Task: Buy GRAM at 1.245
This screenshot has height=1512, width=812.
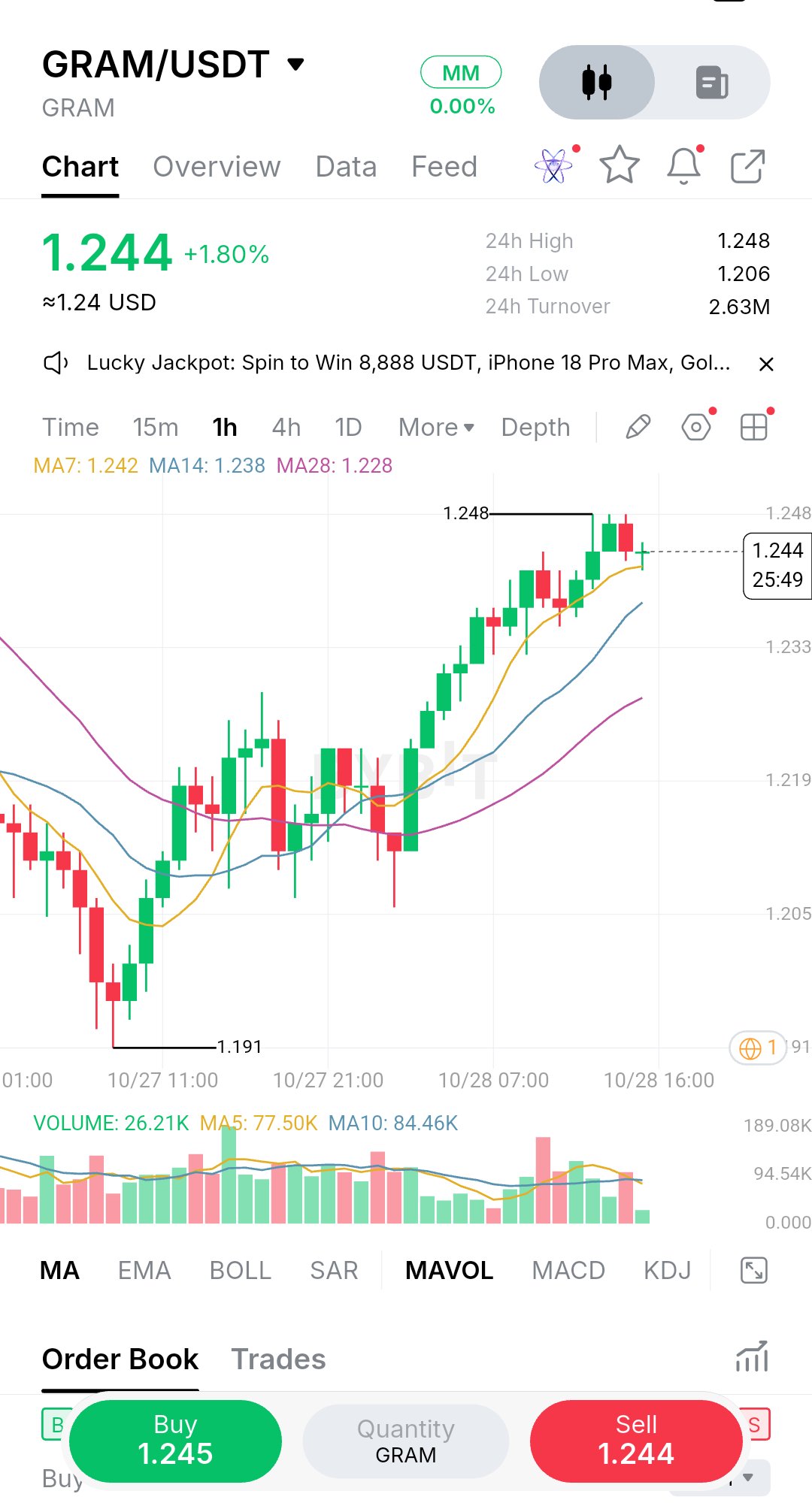Action: point(175,1441)
